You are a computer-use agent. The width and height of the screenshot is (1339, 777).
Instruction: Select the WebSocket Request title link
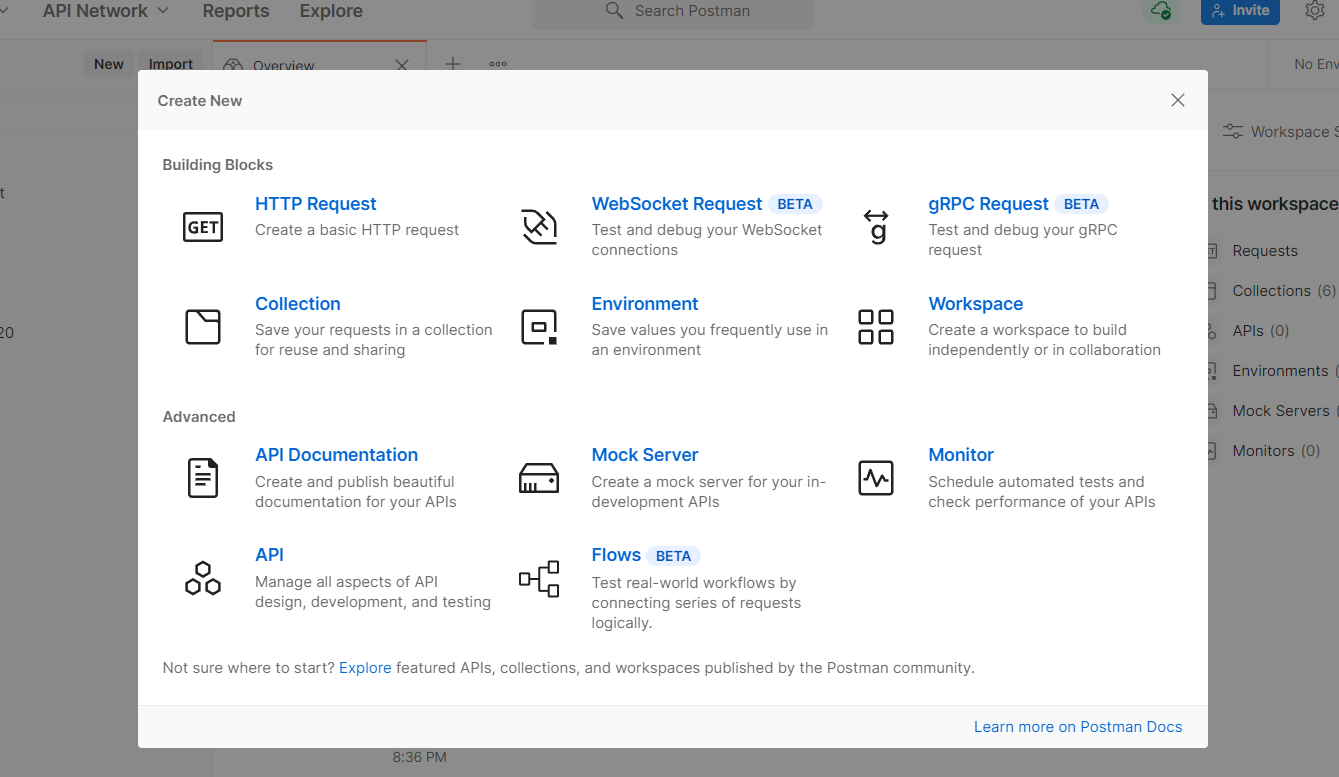tap(677, 204)
